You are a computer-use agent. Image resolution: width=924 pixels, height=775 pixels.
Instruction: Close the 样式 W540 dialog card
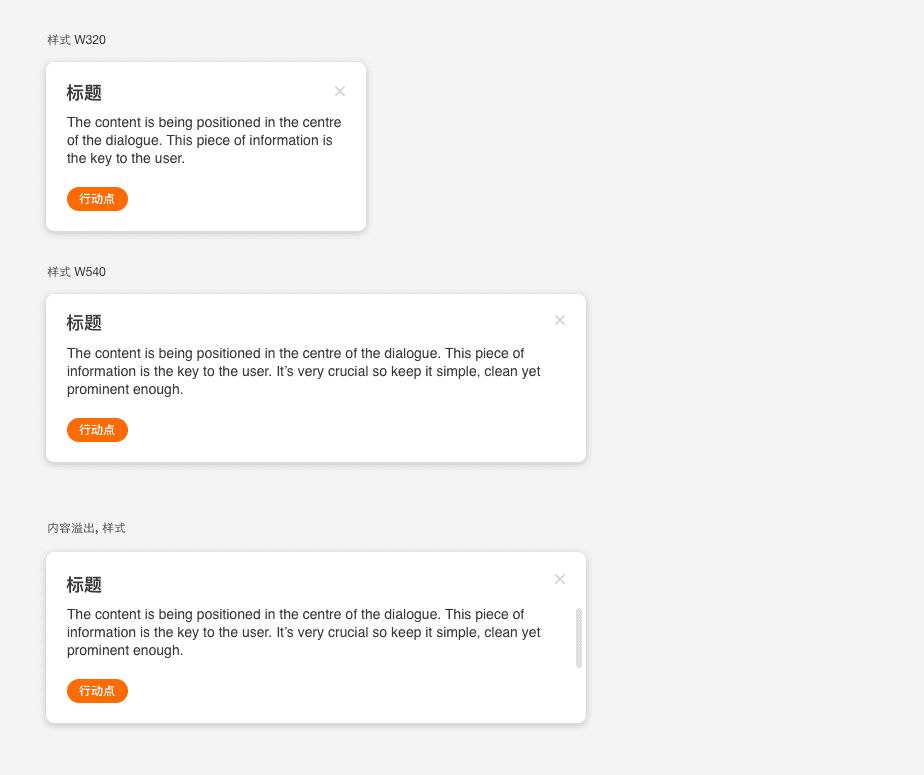(x=560, y=320)
